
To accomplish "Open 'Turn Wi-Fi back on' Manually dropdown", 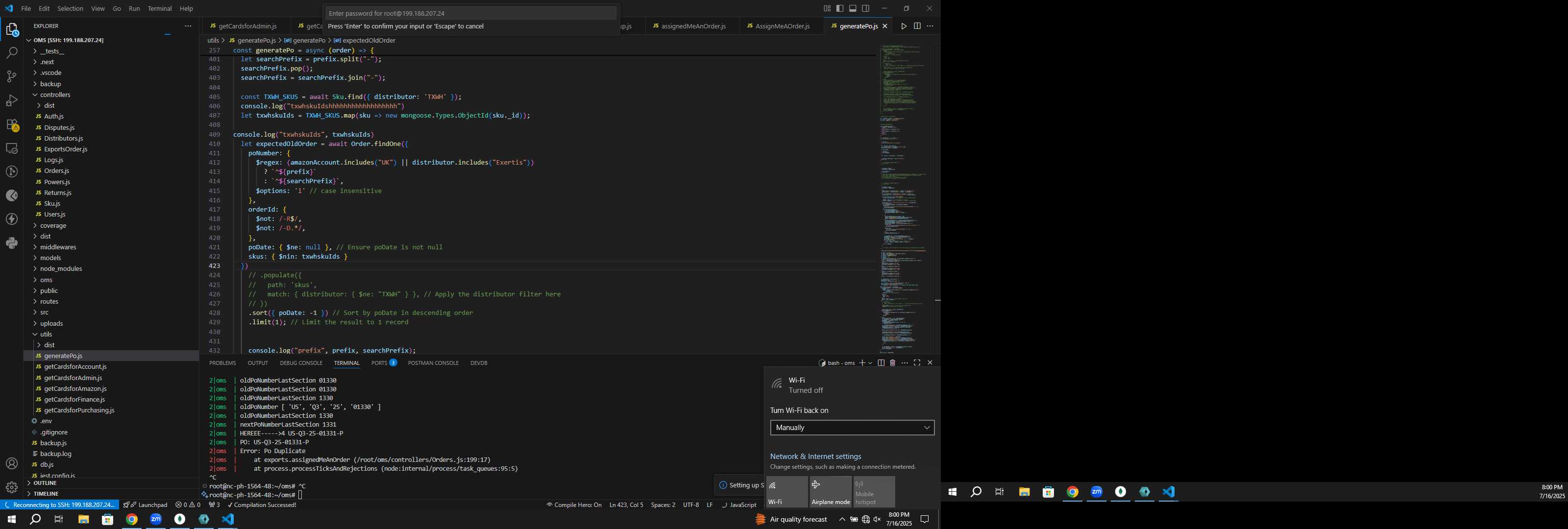I will pos(852,428).
